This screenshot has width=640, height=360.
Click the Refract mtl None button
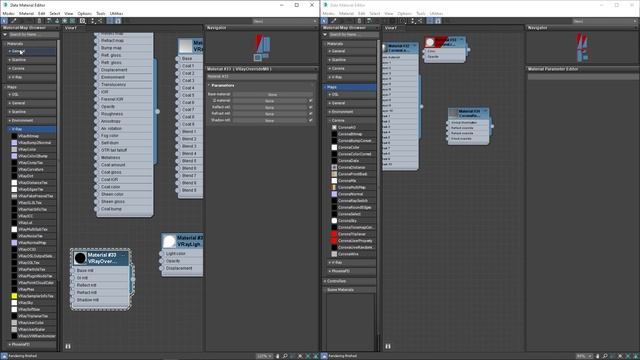pyautogui.click(x=269, y=114)
